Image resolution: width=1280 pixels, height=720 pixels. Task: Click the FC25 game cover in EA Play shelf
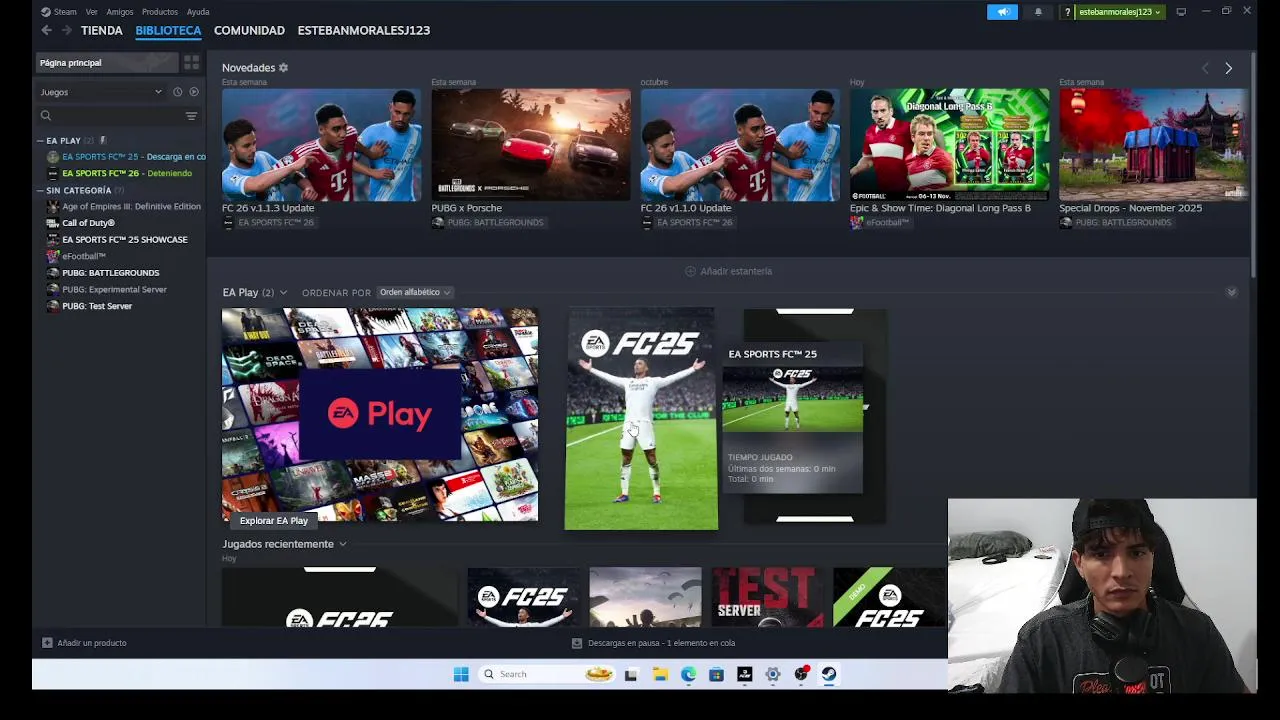click(641, 418)
